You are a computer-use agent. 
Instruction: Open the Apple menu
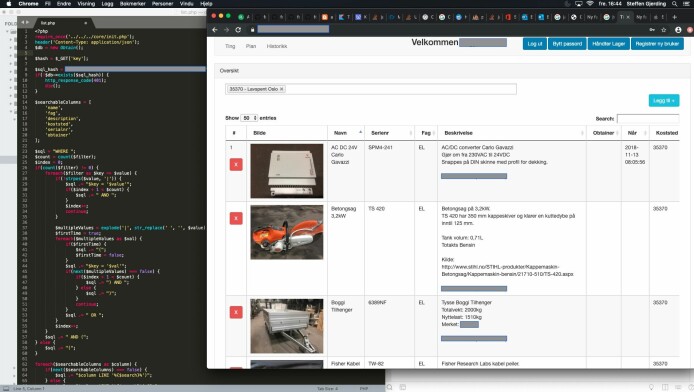pos(8,4)
